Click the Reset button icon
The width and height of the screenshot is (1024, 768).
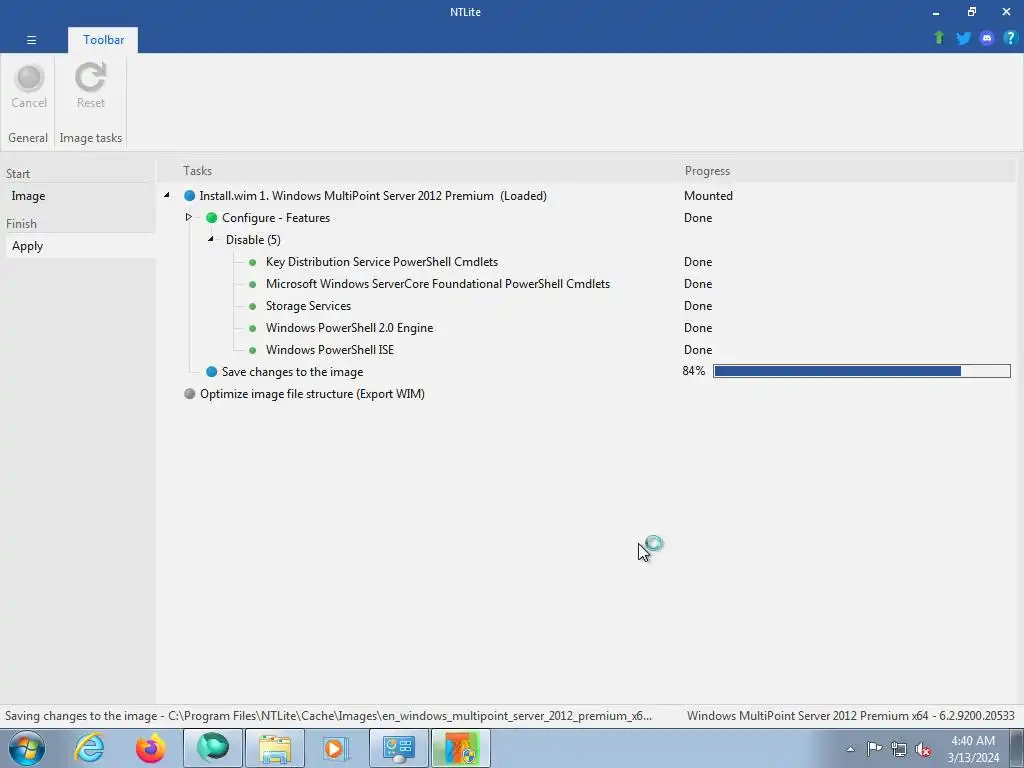click(90, 77)
